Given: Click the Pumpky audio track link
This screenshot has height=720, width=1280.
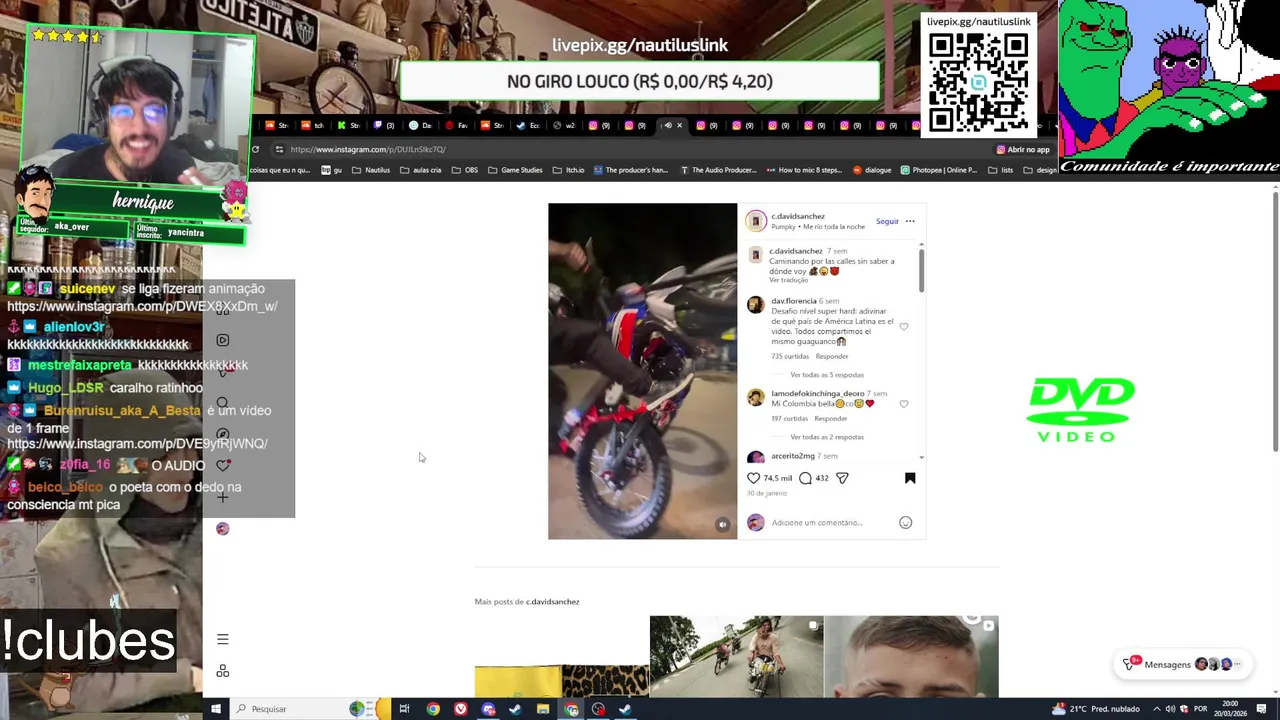Looking at the screenshot, I should [818, 227].
